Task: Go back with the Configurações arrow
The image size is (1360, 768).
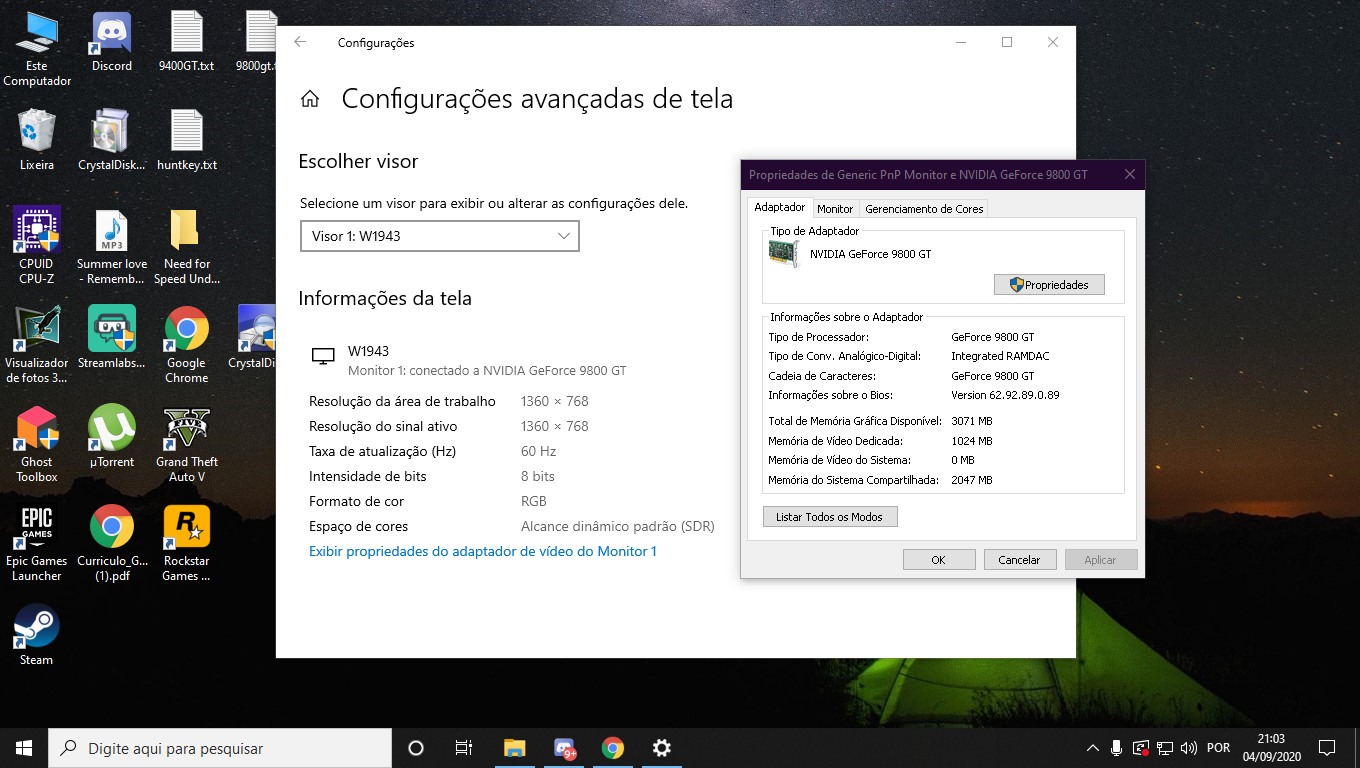Action: click(x=300, y=42)
